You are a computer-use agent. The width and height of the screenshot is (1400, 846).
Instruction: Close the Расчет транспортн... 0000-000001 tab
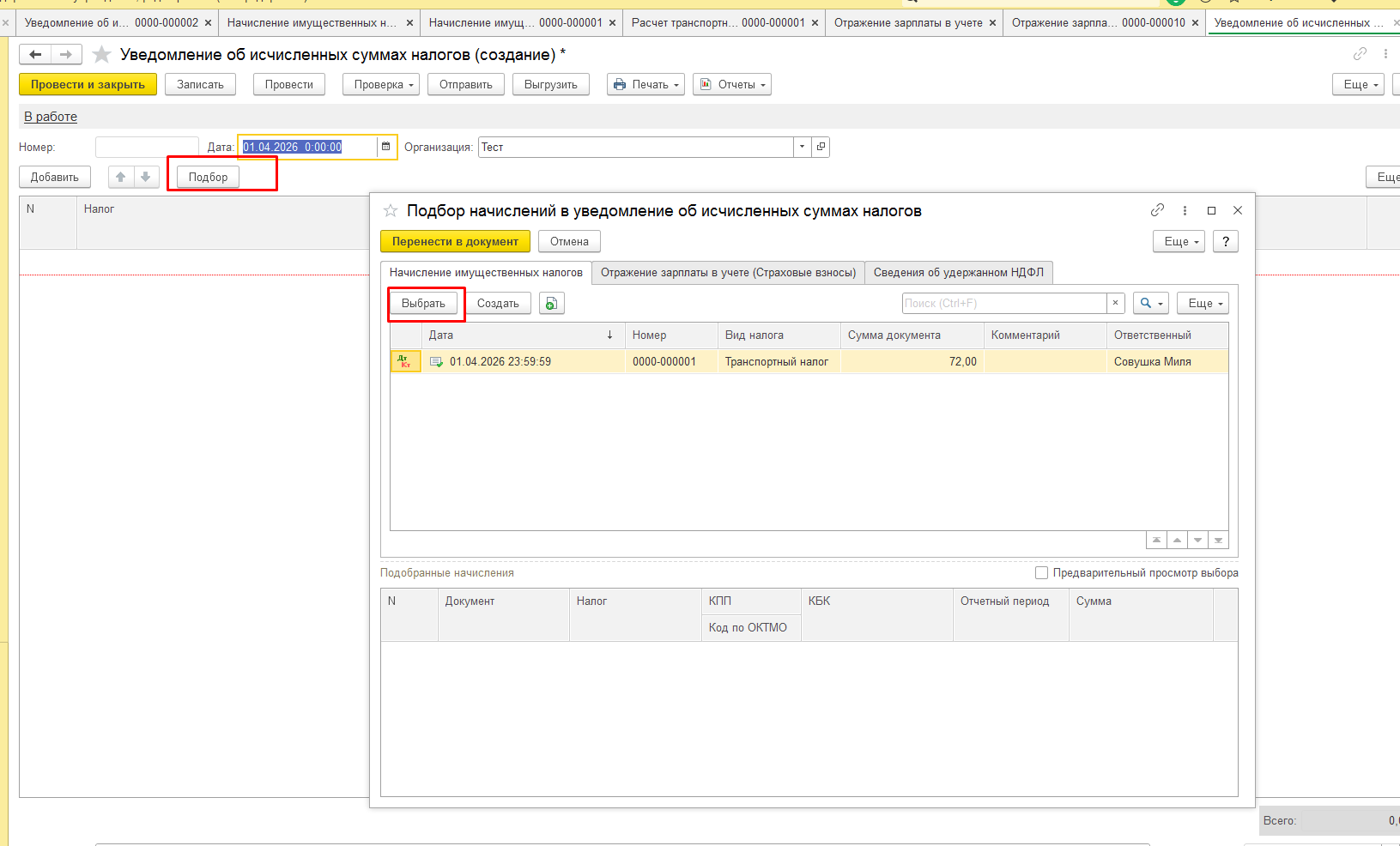[815, 23]
